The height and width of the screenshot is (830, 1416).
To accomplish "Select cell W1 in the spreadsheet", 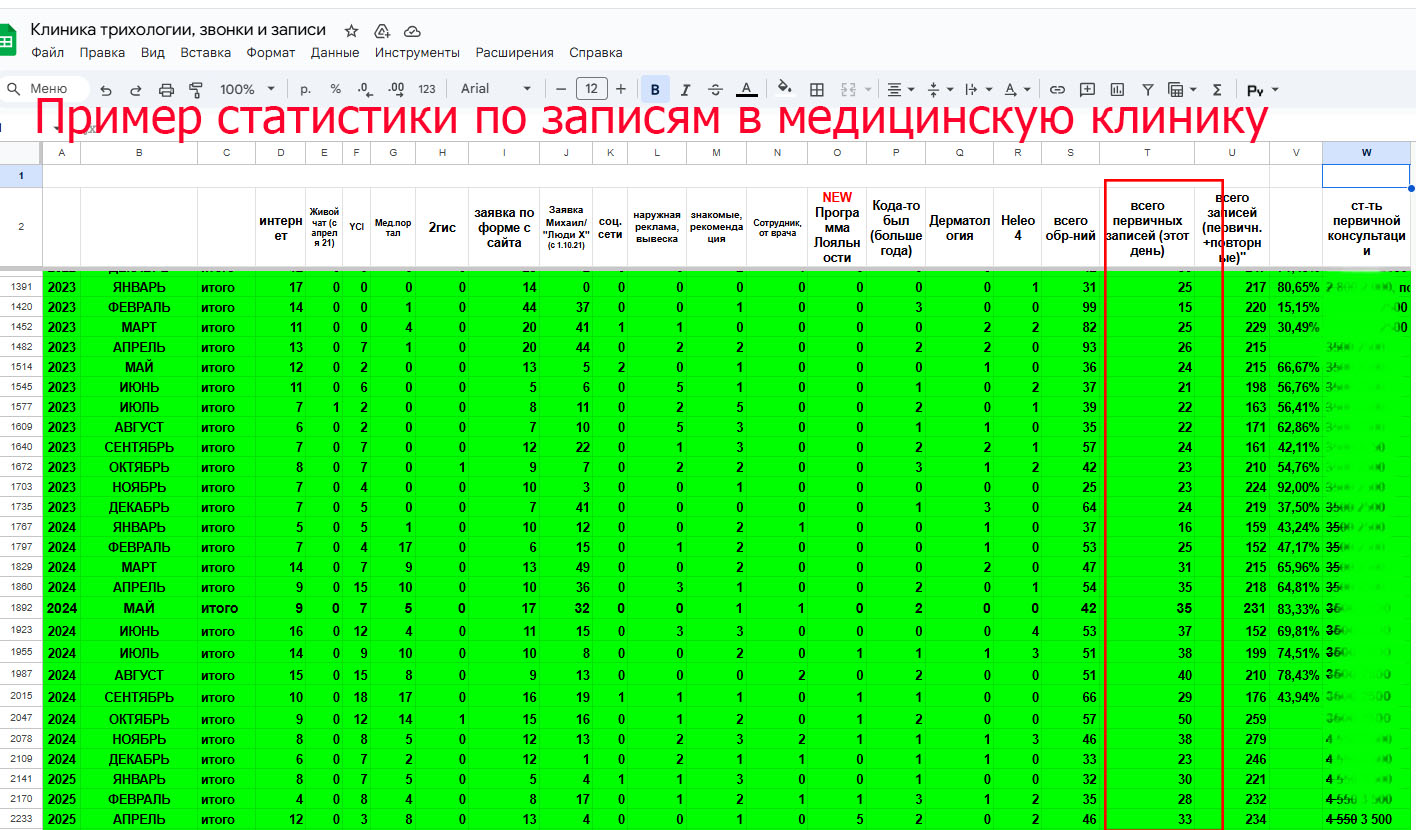I will pyautogui.click(x=1366, y=175).
